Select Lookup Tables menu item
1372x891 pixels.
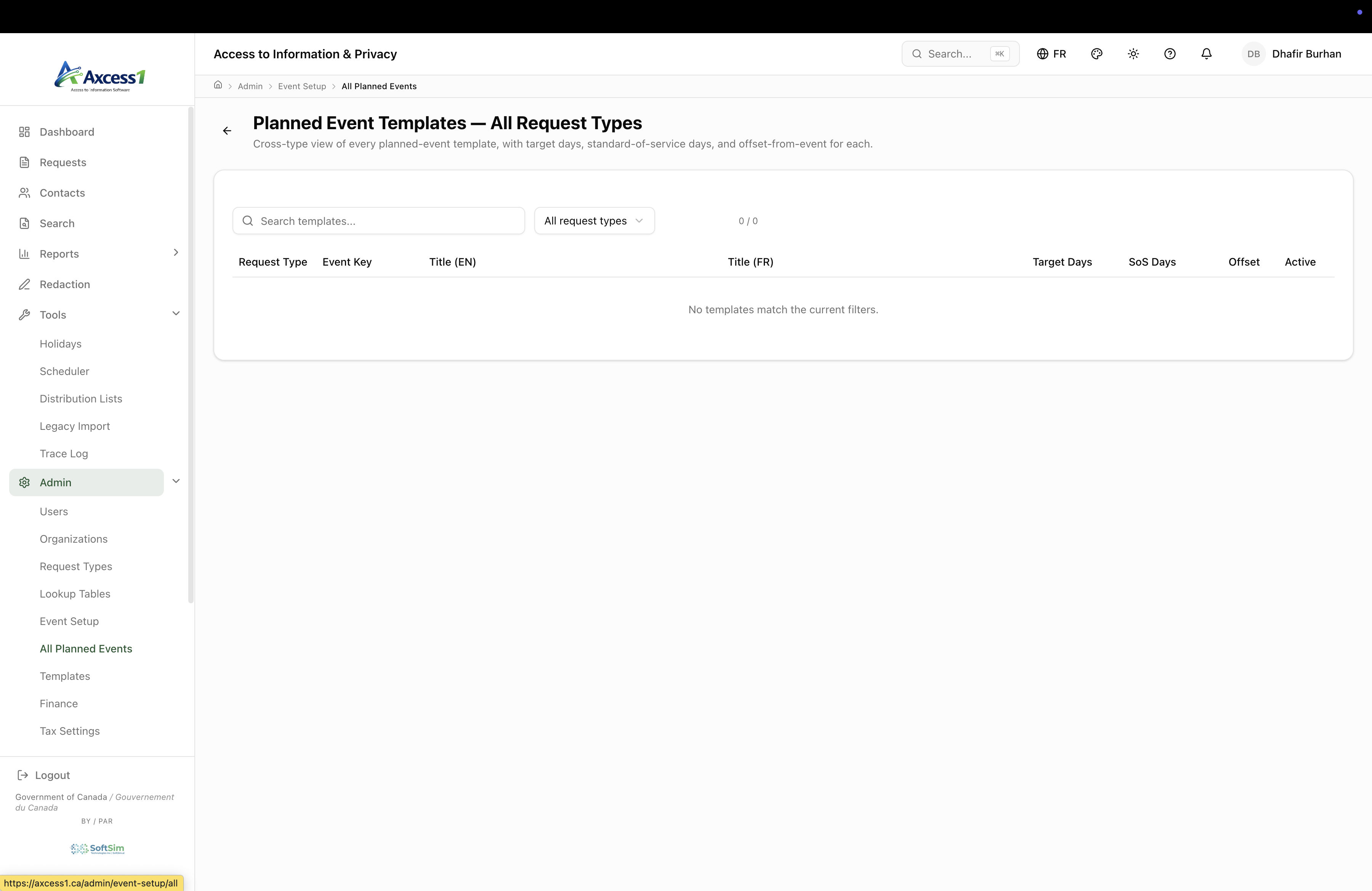pyautogui.click(x=75, y=594)
